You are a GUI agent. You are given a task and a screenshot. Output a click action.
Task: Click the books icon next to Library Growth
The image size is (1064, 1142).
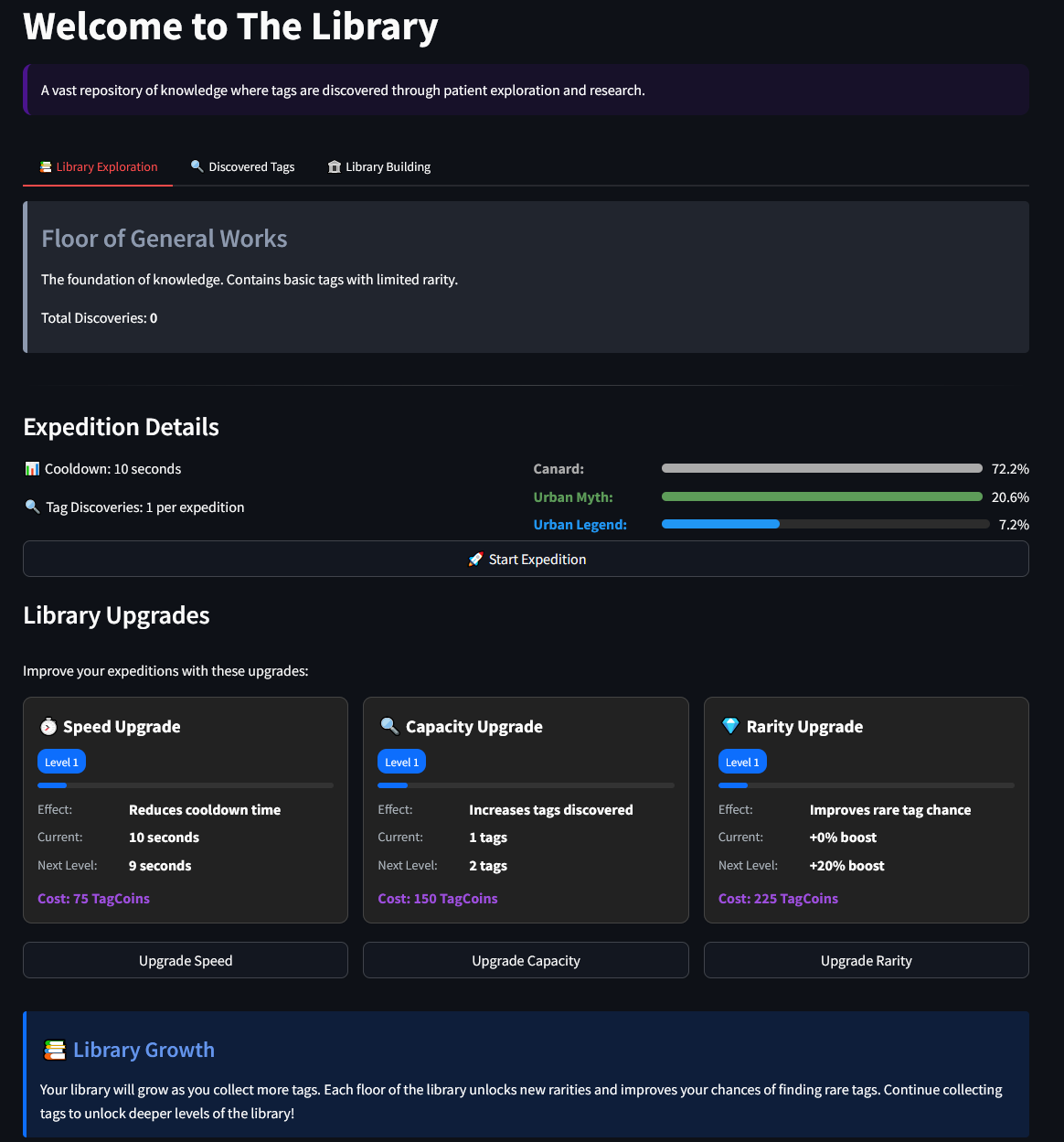point(55,1051)
